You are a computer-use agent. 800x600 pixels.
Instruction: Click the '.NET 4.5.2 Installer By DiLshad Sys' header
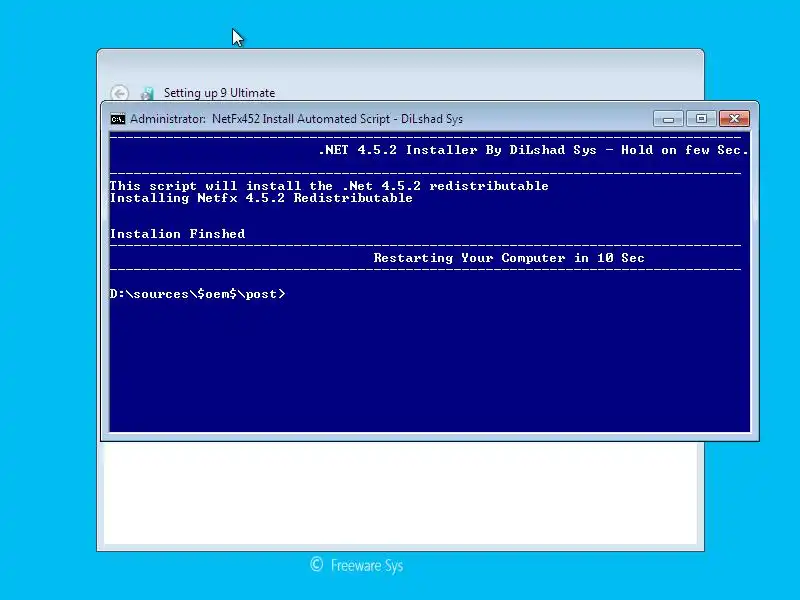[458, 150]
